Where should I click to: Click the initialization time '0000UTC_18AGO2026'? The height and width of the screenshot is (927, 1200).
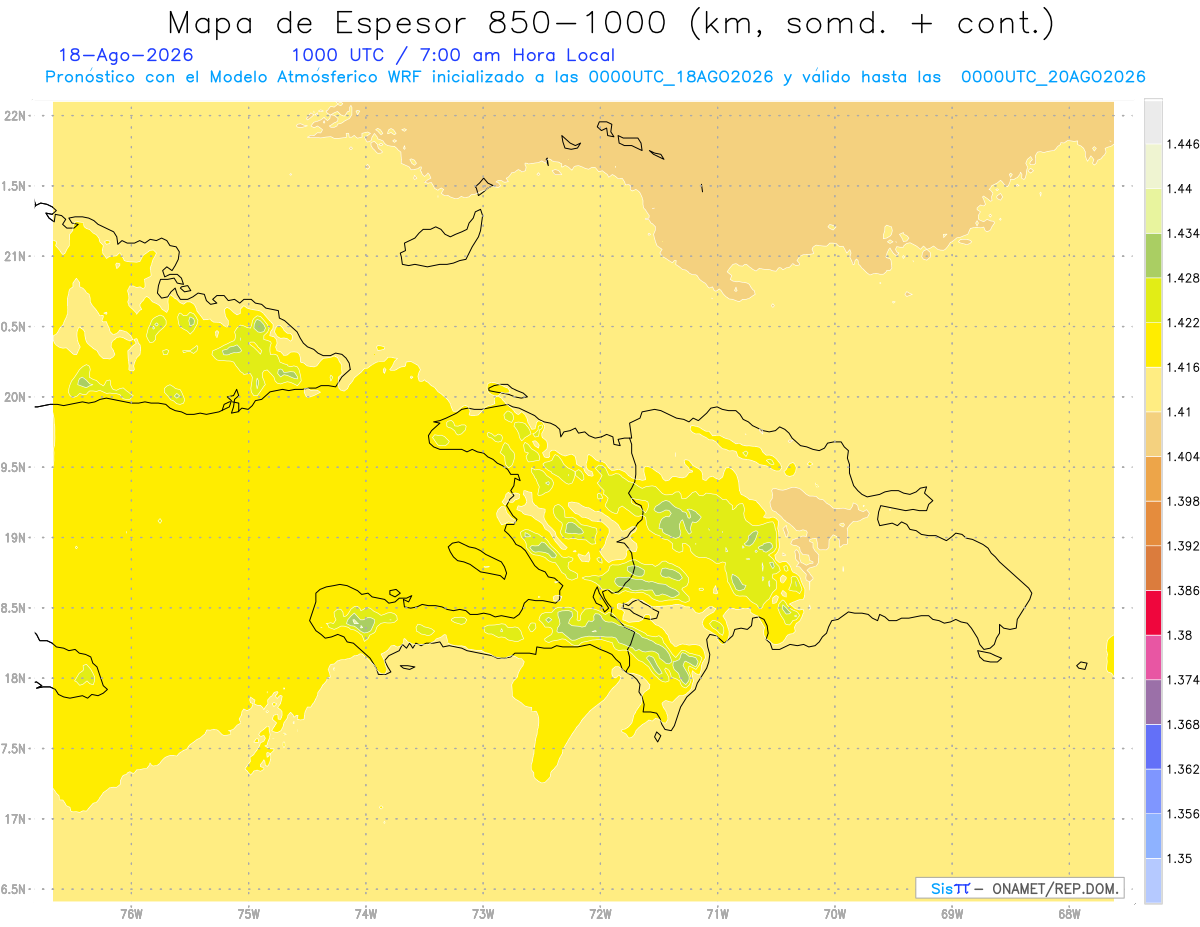coord(681,77)
